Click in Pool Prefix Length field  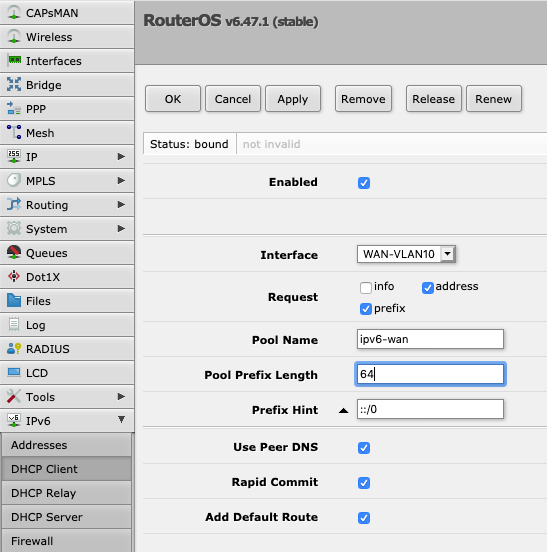coord(430,374)
